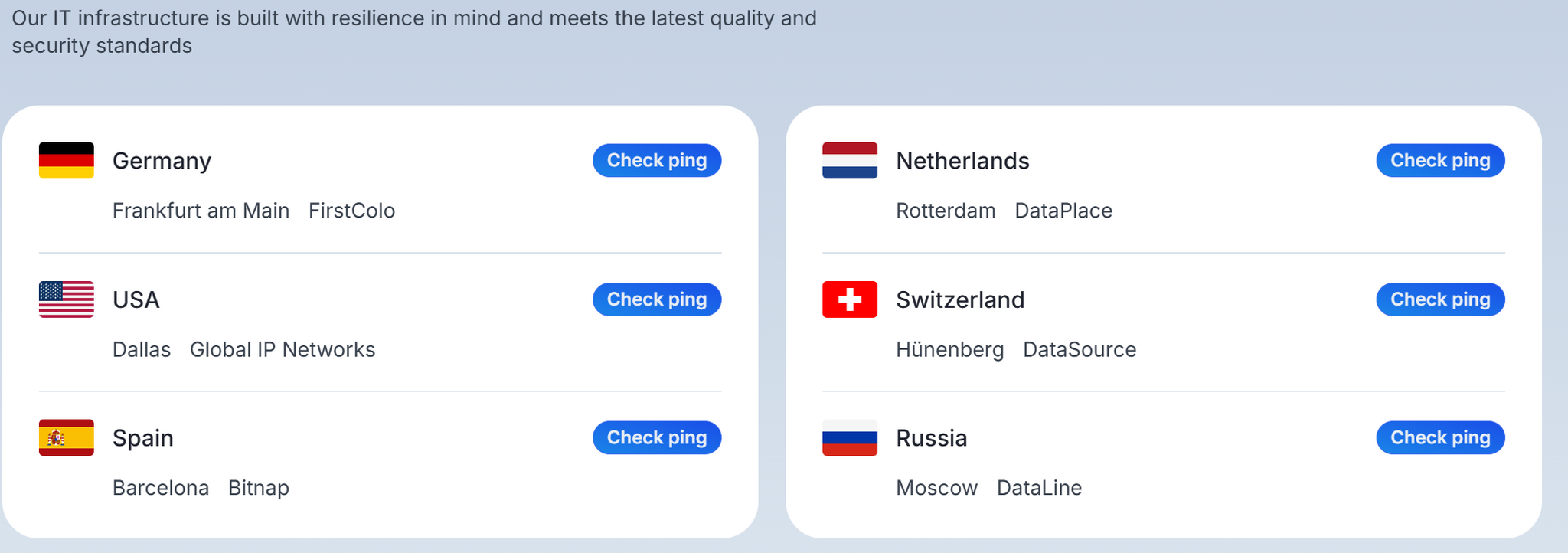Viewport: 1568px width, 553px height.
Task: Click the Switzerland country heading
Action: (x=960, y=299)
